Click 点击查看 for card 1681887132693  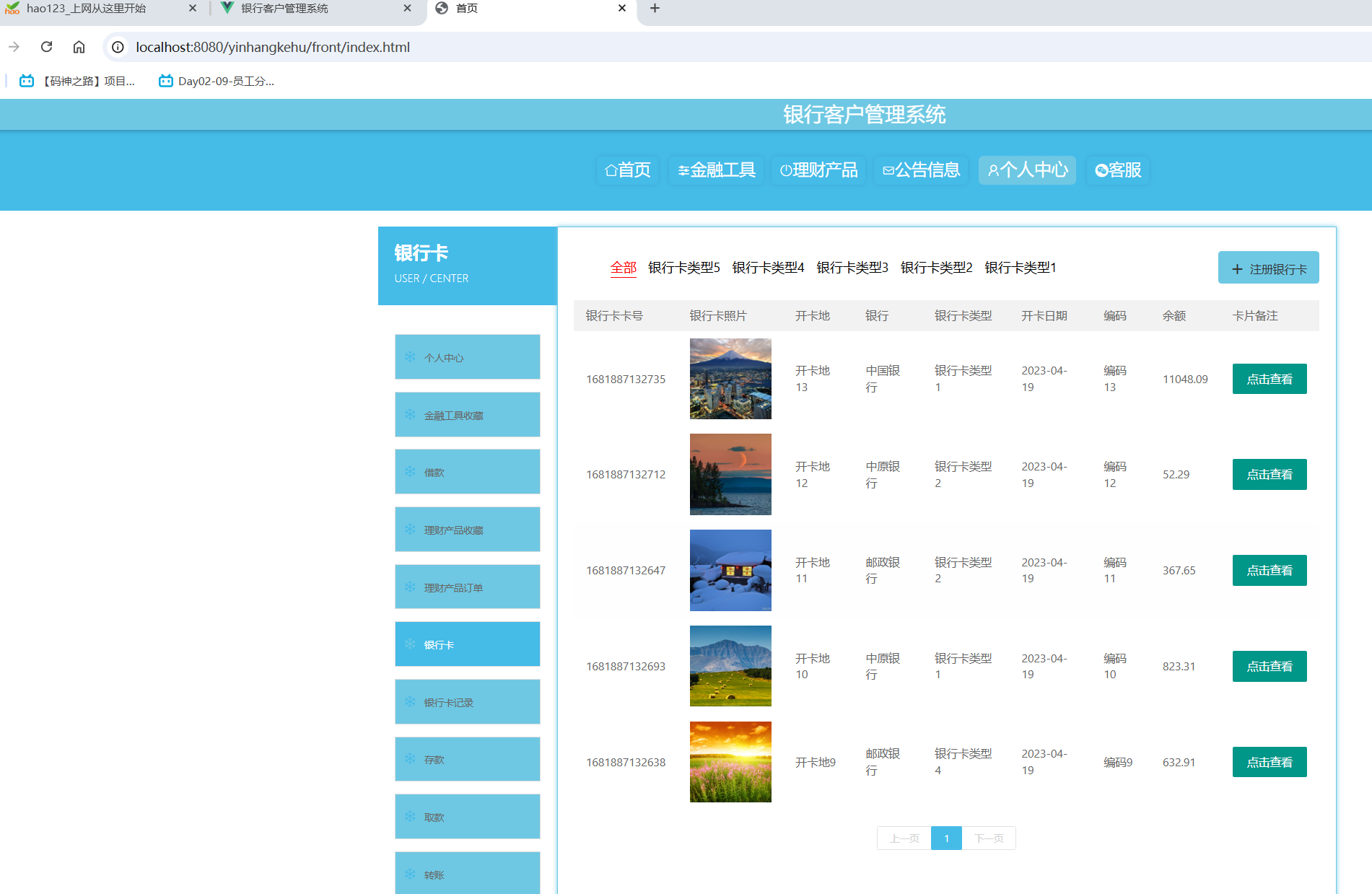pyautogui.click(x=1270, y=667)
